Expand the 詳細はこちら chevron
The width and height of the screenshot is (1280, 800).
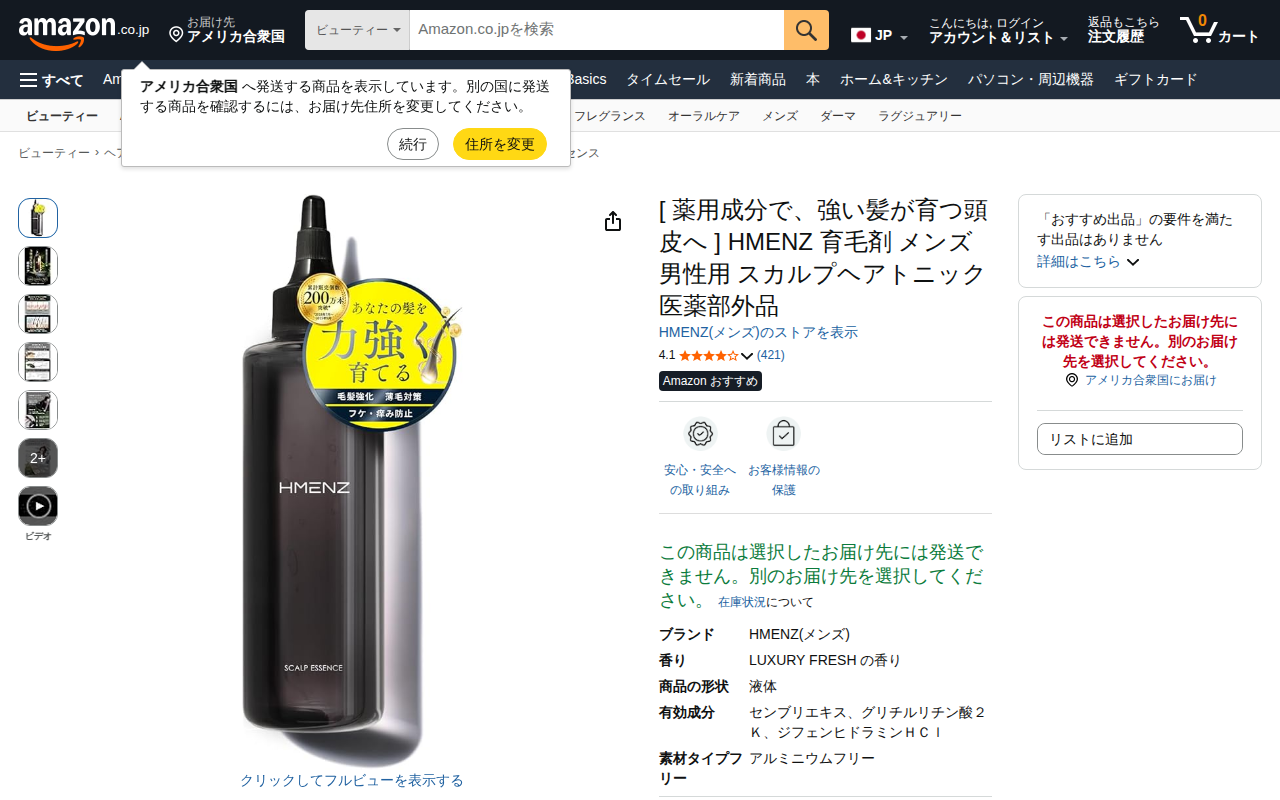[1133, 262]
